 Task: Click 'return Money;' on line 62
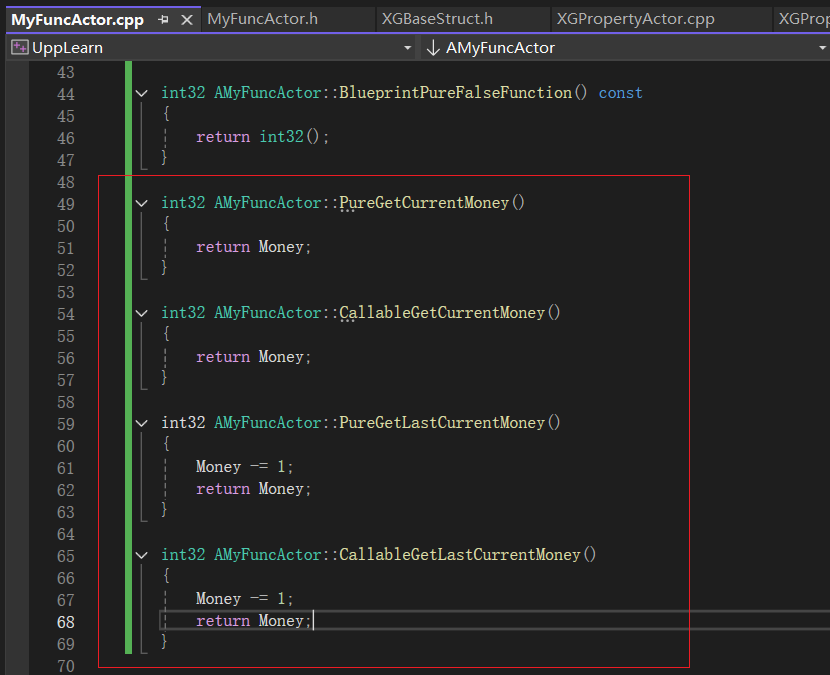pos(254,489)
